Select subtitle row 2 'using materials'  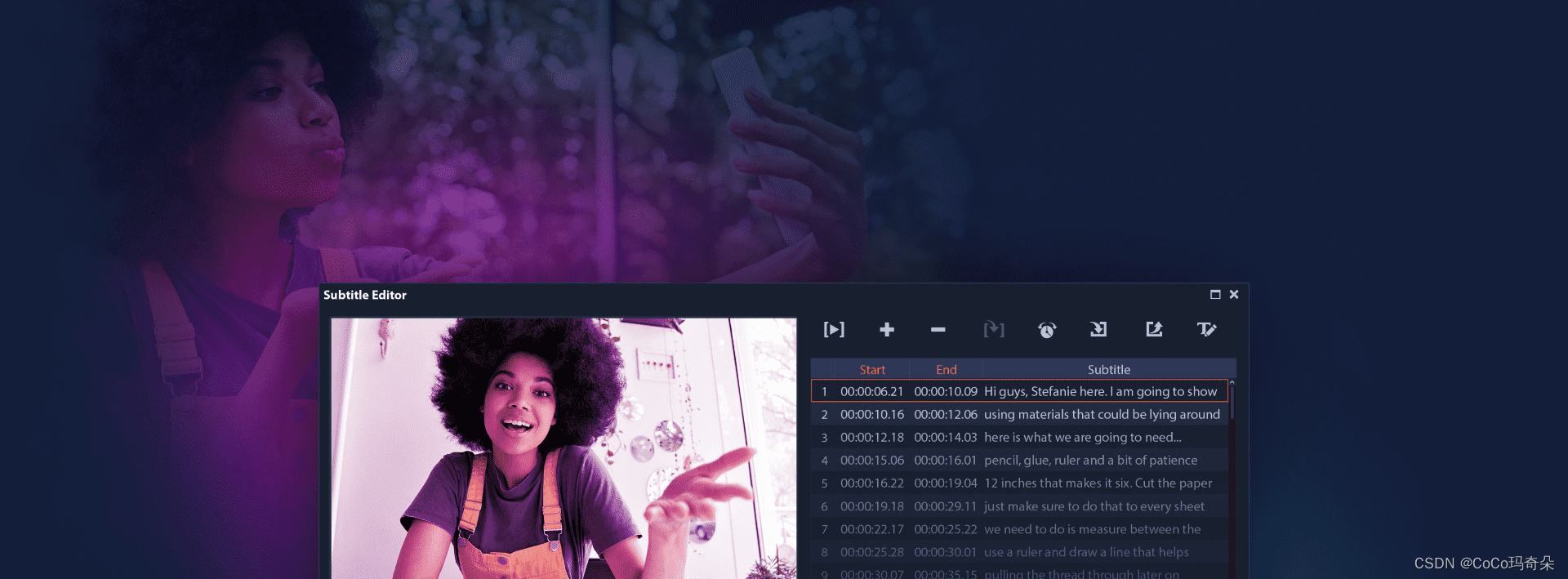[1101, 415]
